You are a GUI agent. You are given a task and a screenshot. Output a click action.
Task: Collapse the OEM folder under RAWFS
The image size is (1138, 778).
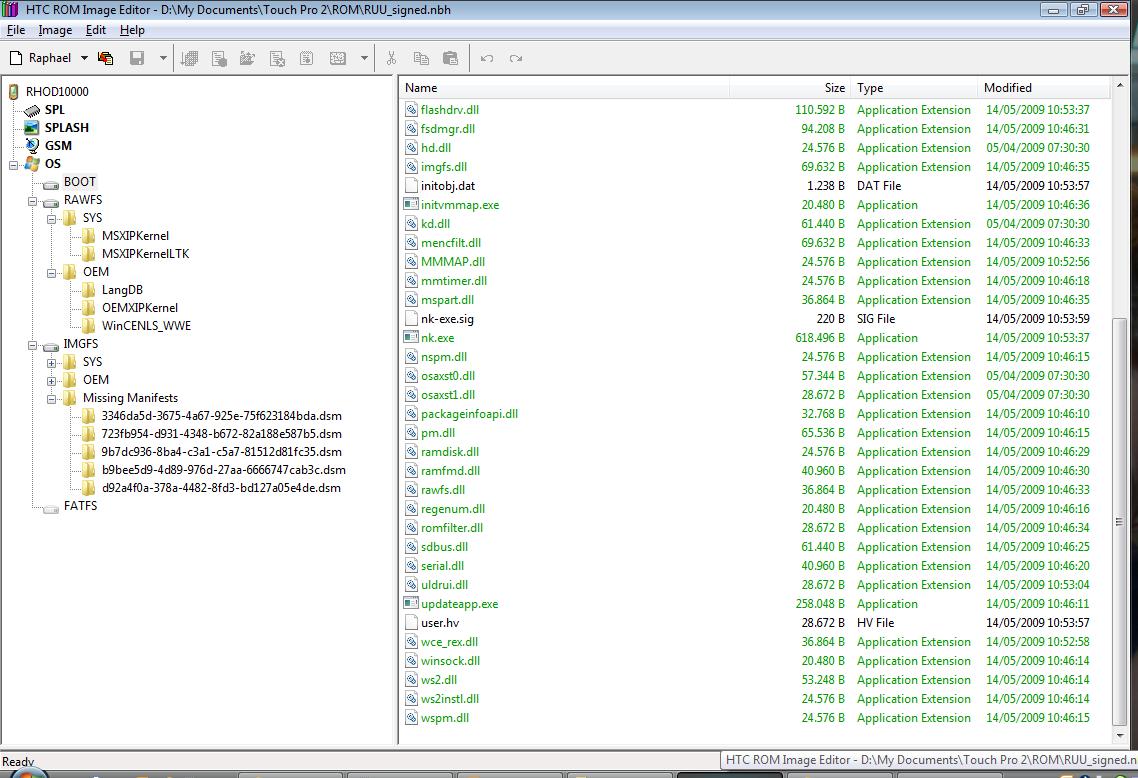coord(52,273)
